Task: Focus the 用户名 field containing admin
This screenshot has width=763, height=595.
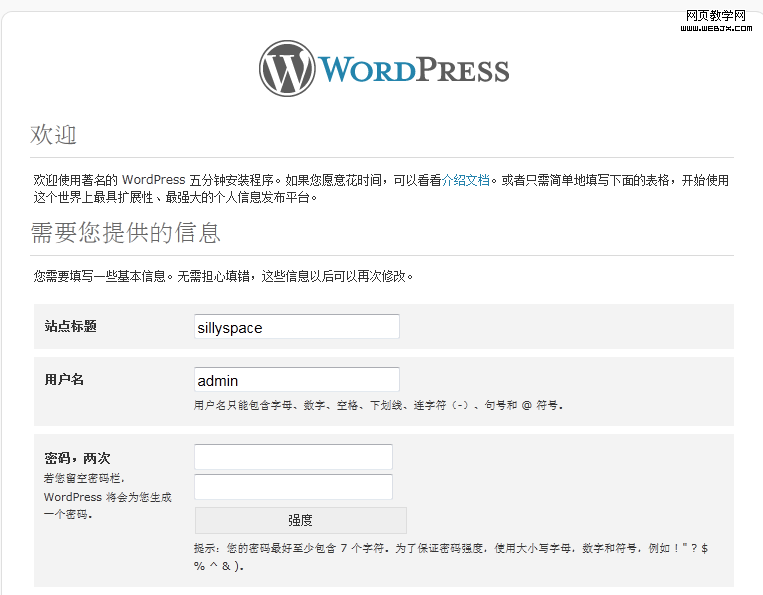Action: [296, 380]
